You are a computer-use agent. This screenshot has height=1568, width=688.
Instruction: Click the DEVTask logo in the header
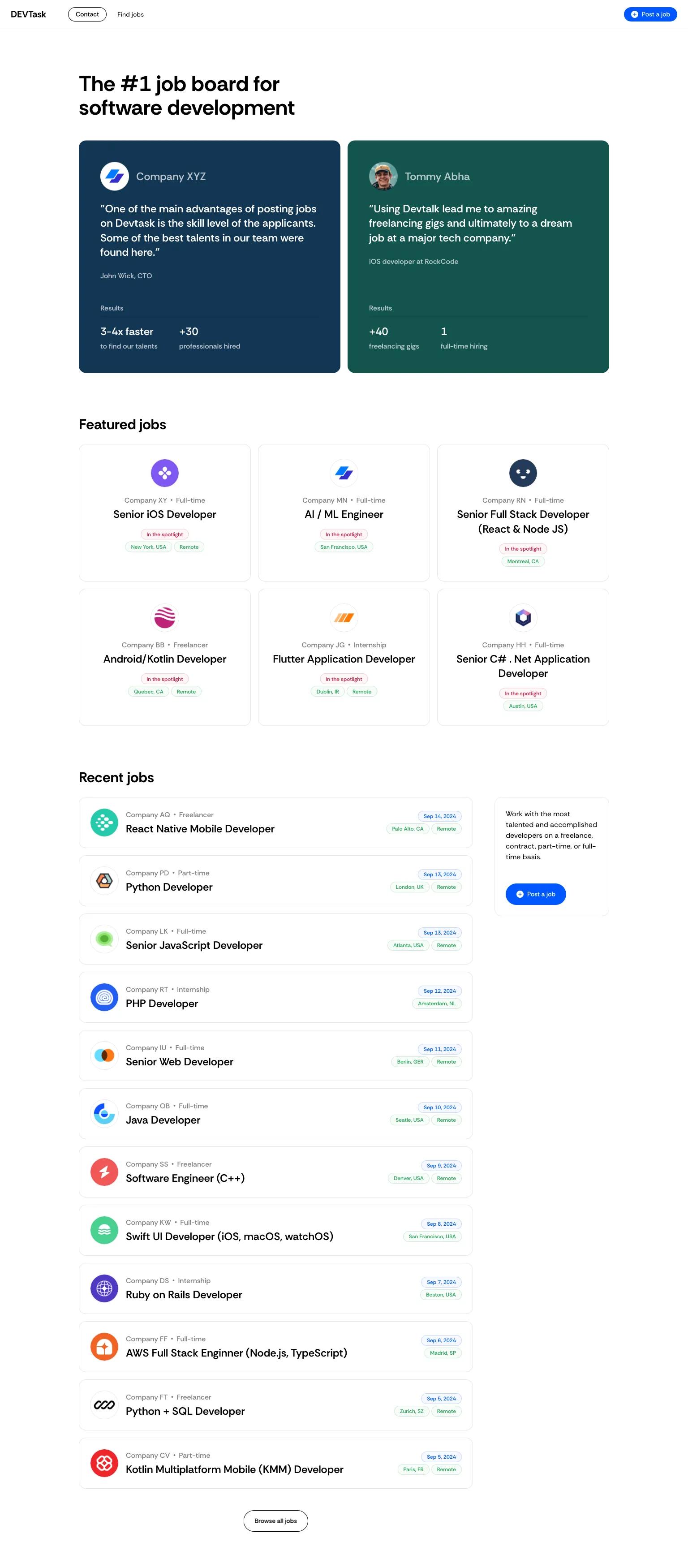pos(28,14)
